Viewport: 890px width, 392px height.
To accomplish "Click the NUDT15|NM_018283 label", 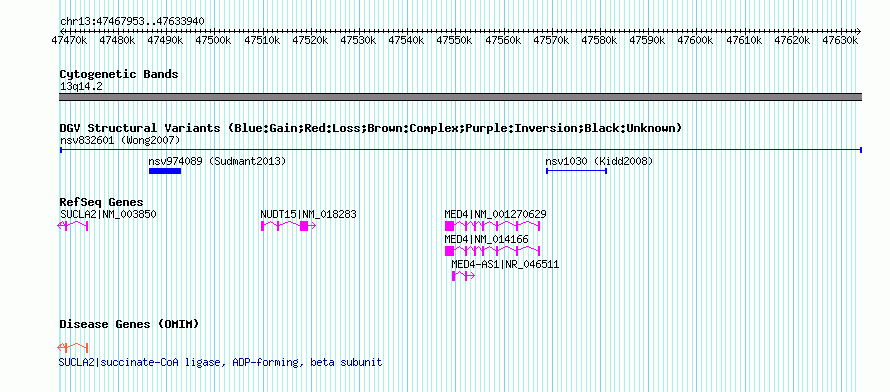I will coord(308,214).
